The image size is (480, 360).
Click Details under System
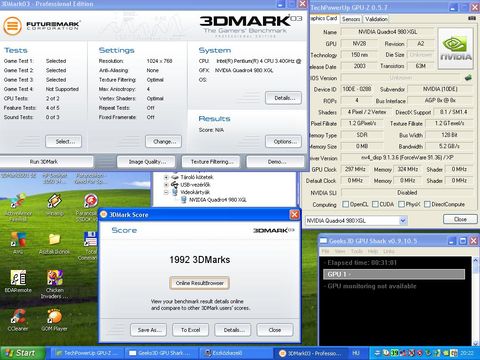(284, 98)
